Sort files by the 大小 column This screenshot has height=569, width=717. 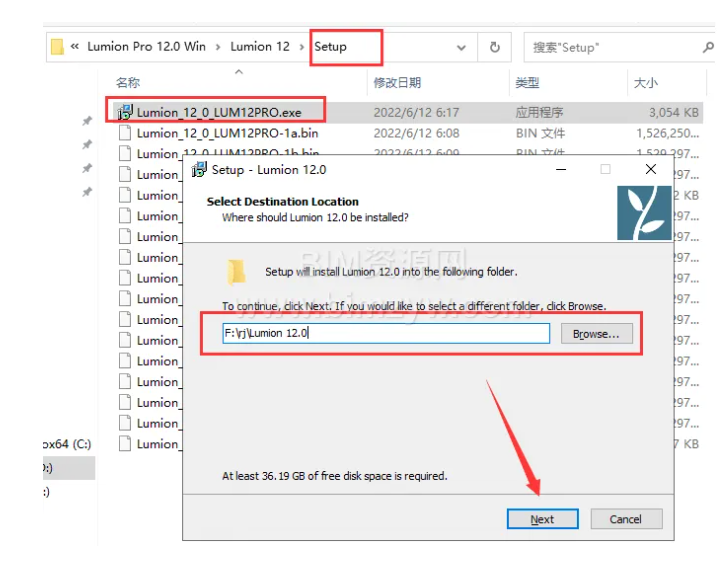pos(645,83)
